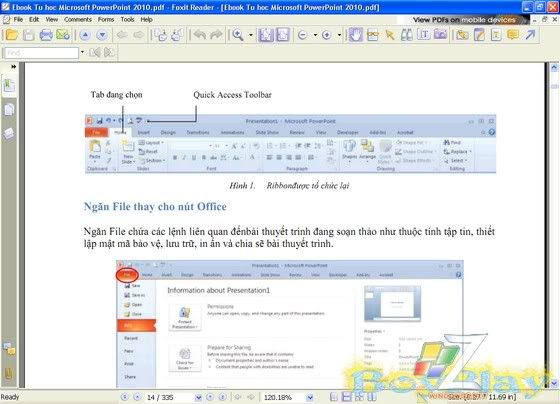
Task: Click inside the Find text field
Action: pyautogui.click(x=41, y=53)
